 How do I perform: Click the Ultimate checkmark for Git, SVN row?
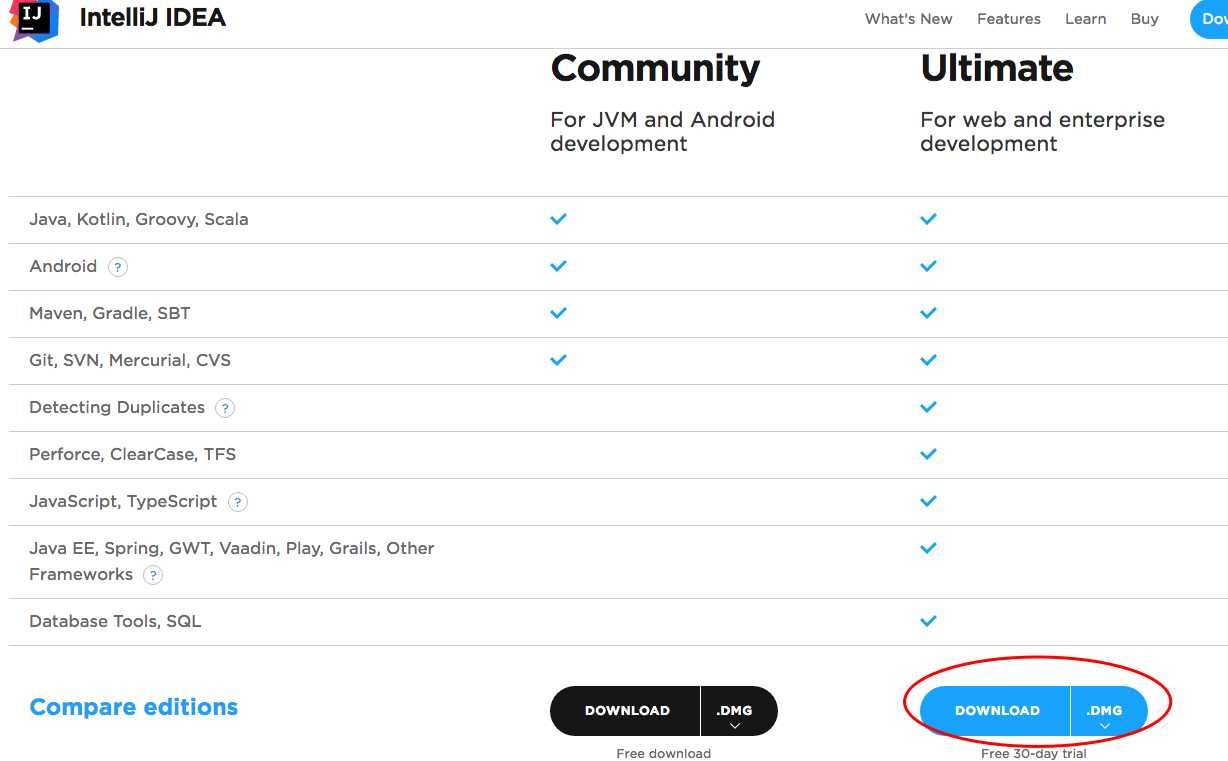928,360
